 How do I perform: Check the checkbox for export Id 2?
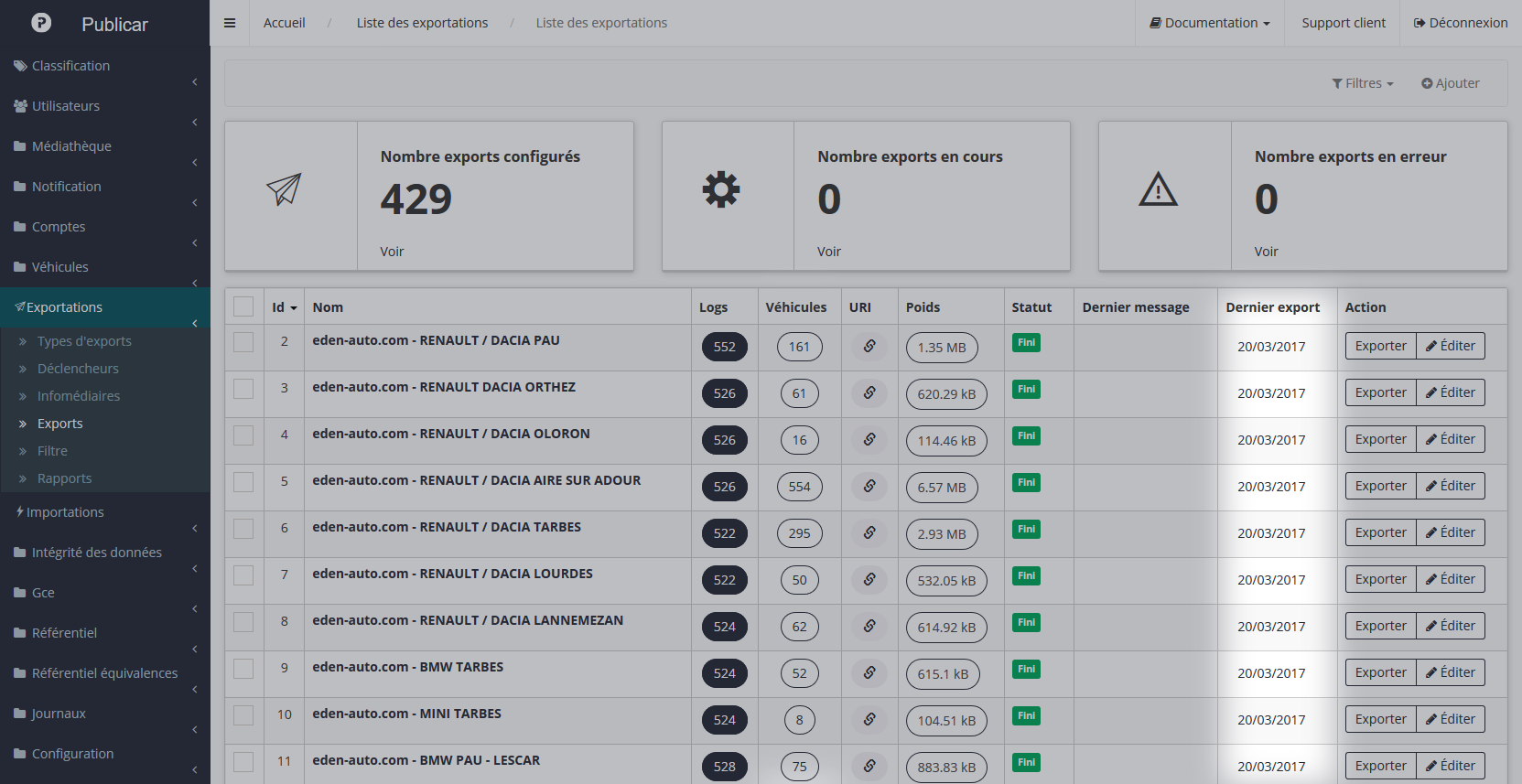tap(243, 342)
